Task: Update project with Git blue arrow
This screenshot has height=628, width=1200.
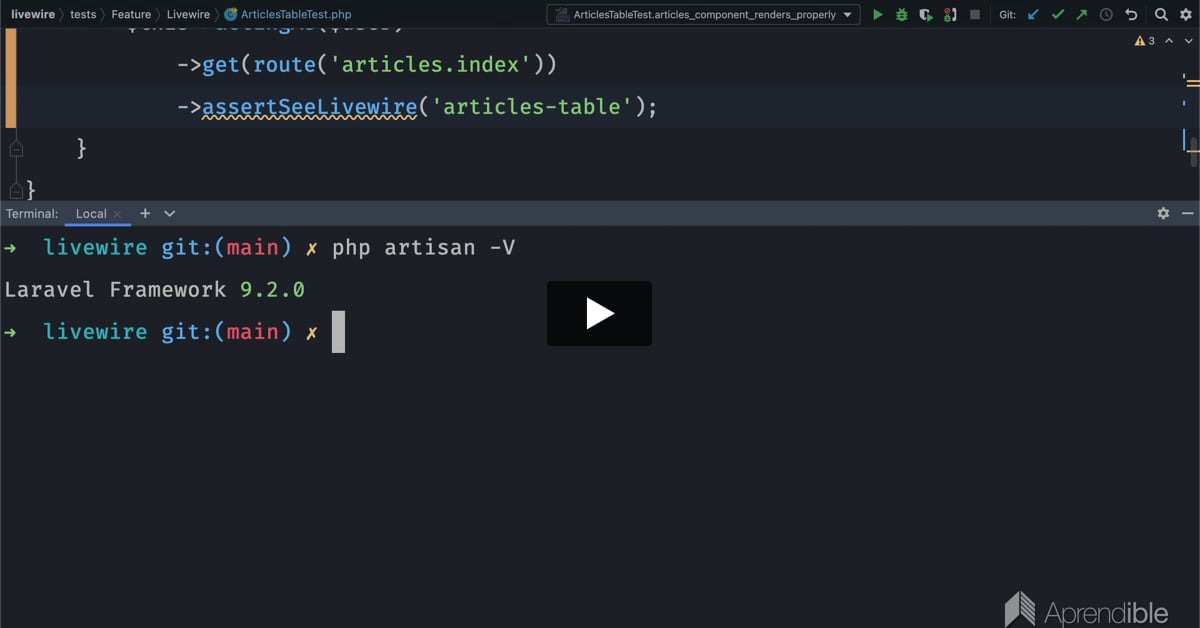Action: pos(1034,15)
